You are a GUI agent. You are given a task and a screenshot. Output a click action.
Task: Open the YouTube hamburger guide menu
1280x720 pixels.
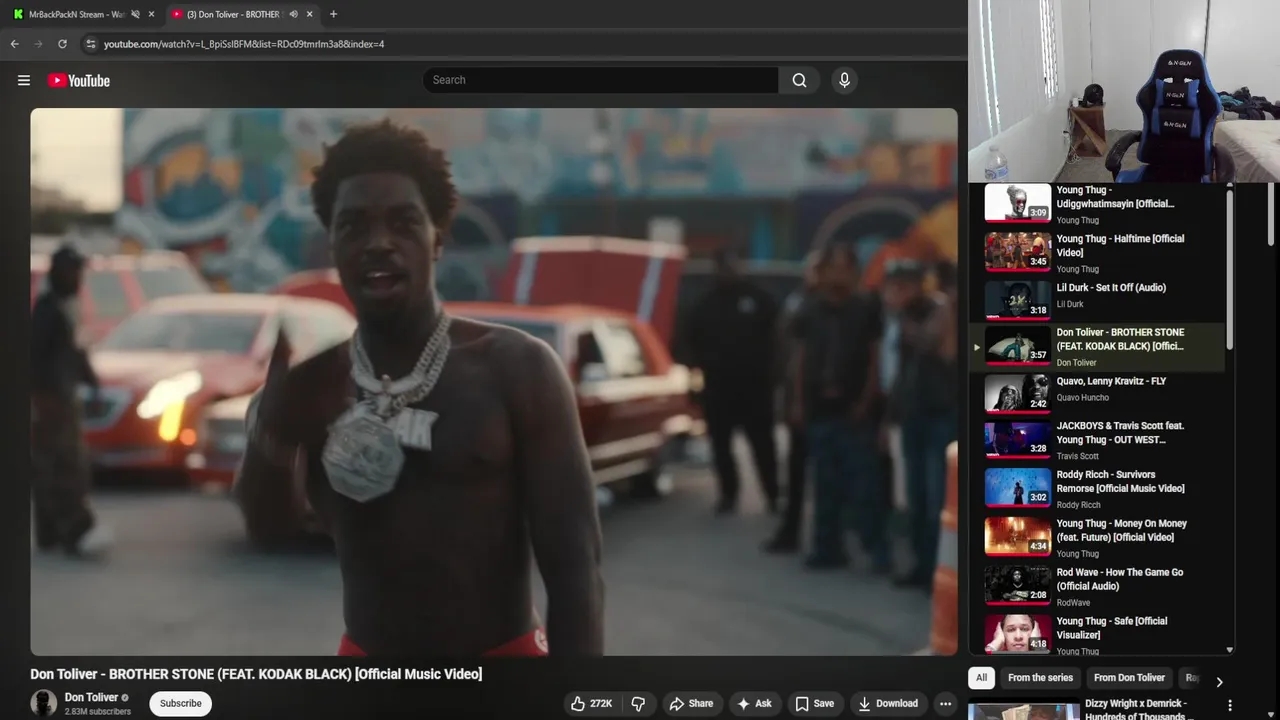(24, 80)
